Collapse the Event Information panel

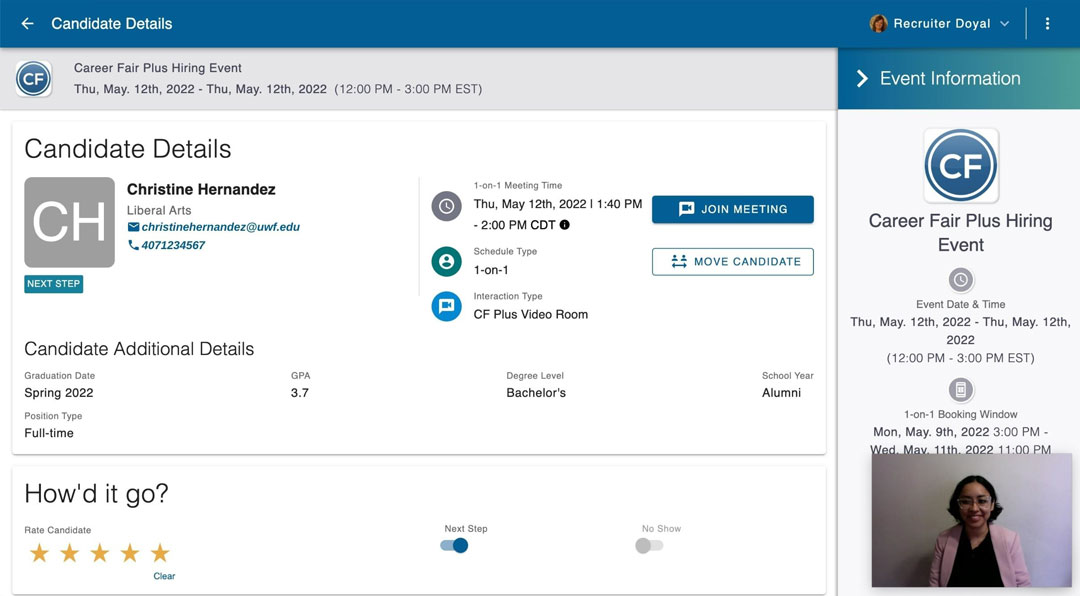(861, 79)
